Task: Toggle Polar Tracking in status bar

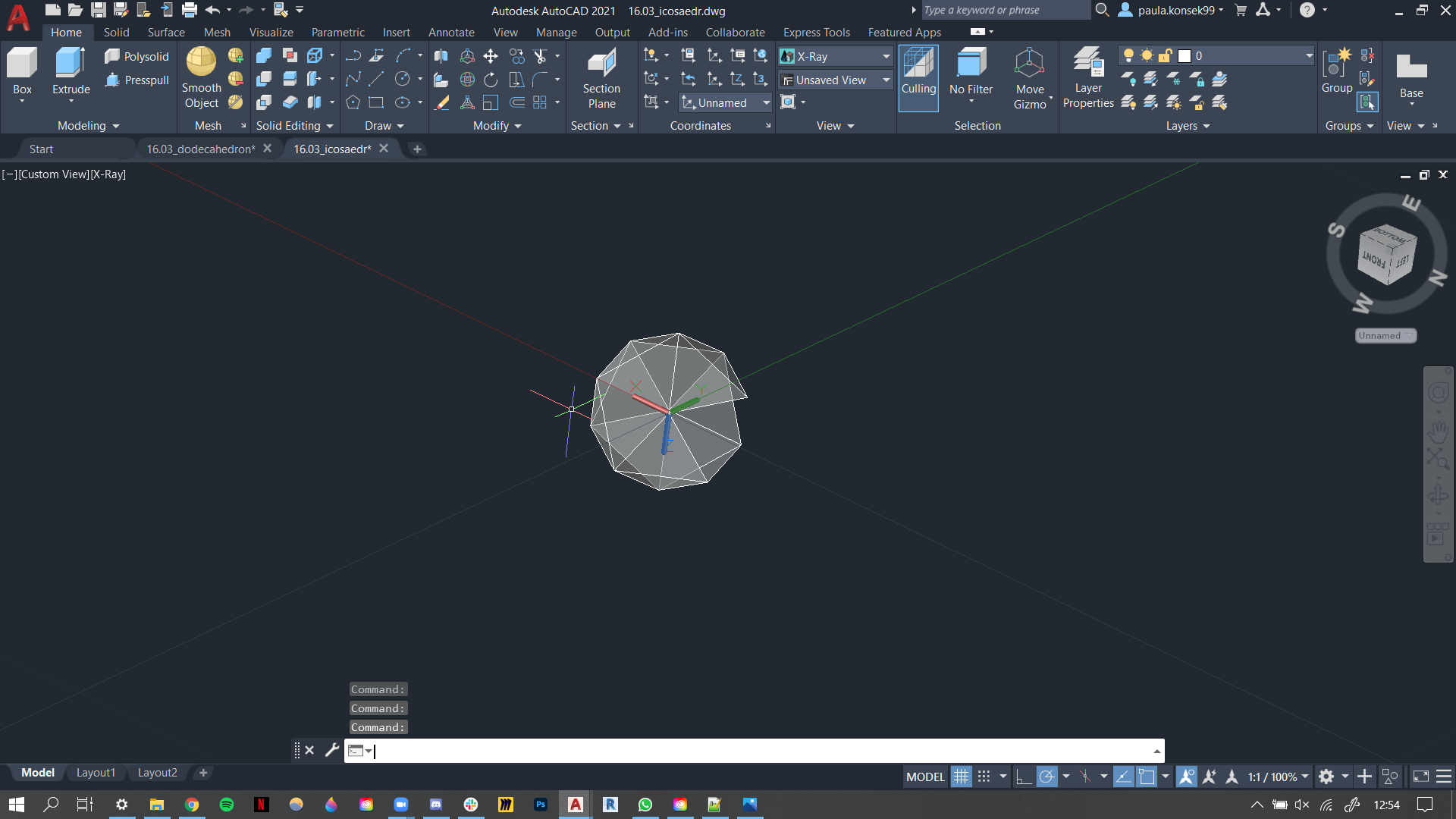Action: pyautogui.click(x=1046, y=777)
